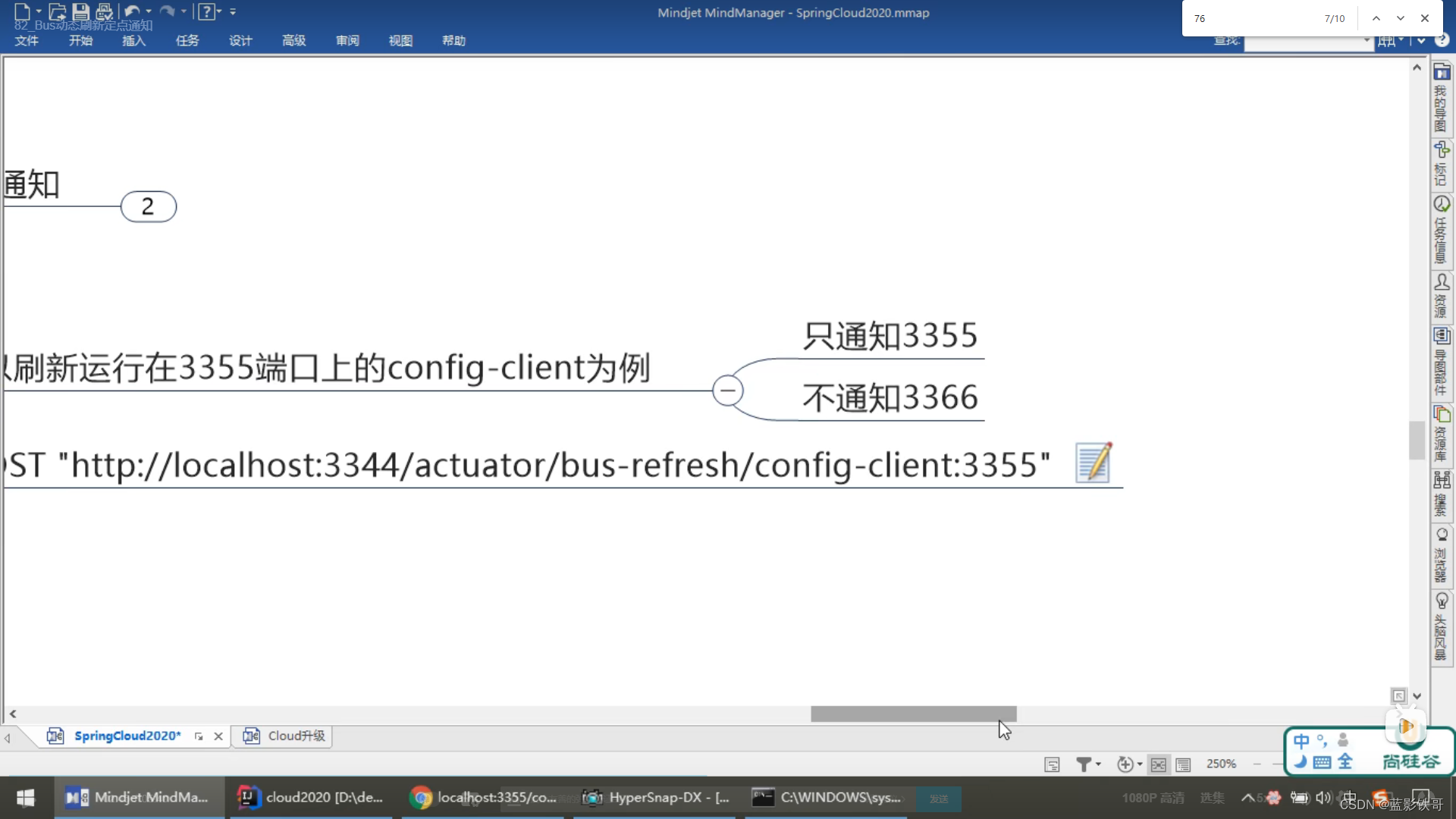Image resolution: width=1456 pixels, height=819 pixels.
Task: Open the 查找 combo box dropdown
Action: (x=1367, y=41)
